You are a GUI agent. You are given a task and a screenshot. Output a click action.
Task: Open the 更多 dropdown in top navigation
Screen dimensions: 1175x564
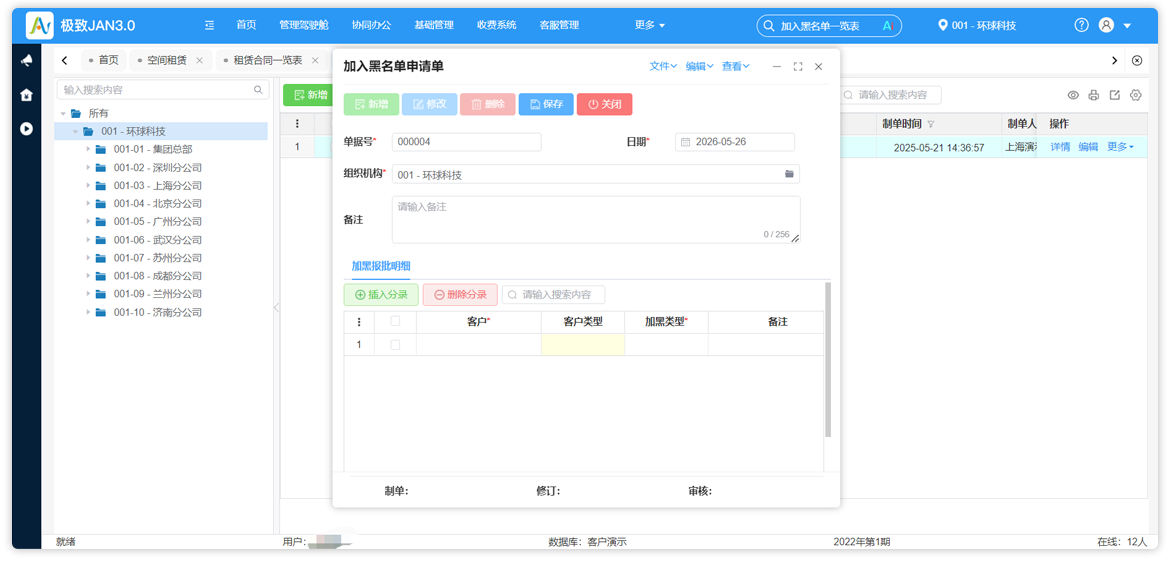pos(650,25)
